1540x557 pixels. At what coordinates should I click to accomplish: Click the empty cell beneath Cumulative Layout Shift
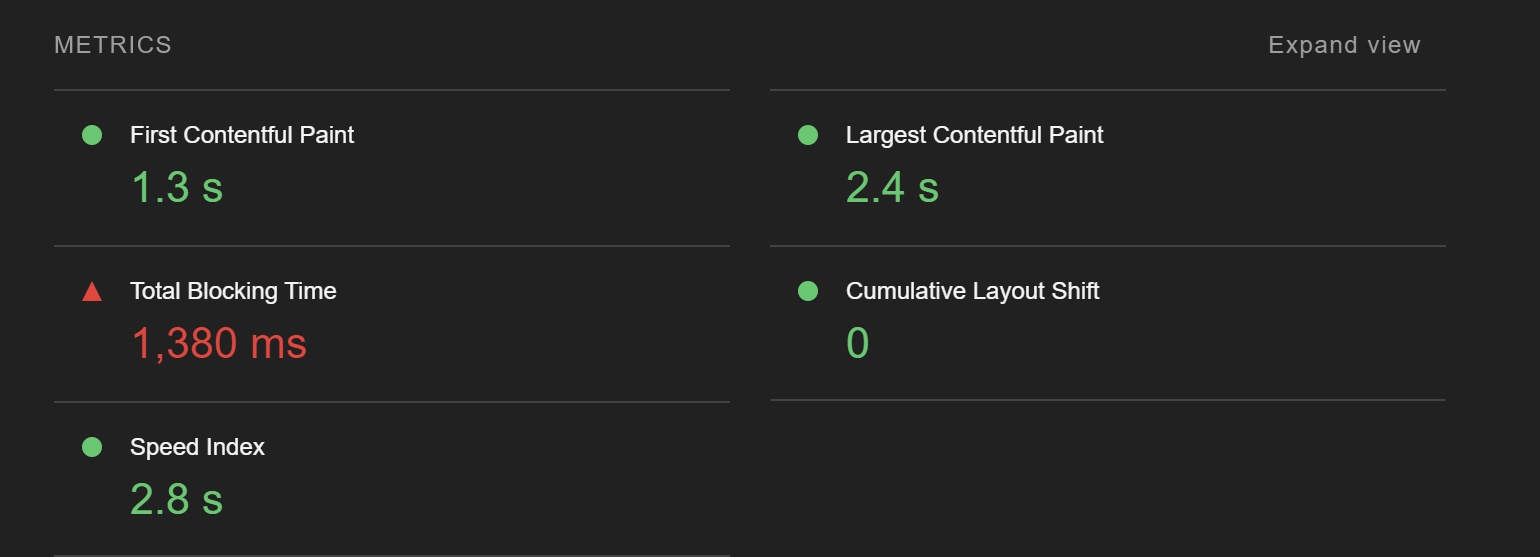(x=1108, y=478)
